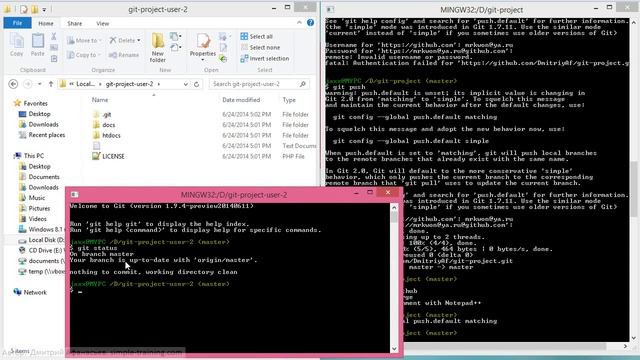Viewport: 640px width, 360px height.
Task: Select This PC in the navigation pane
Action: click(x=33, y=156)
